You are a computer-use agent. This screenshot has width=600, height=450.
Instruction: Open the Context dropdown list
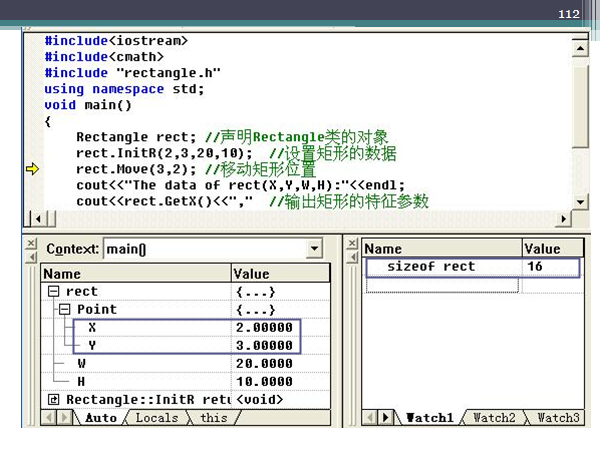(315, 248)
